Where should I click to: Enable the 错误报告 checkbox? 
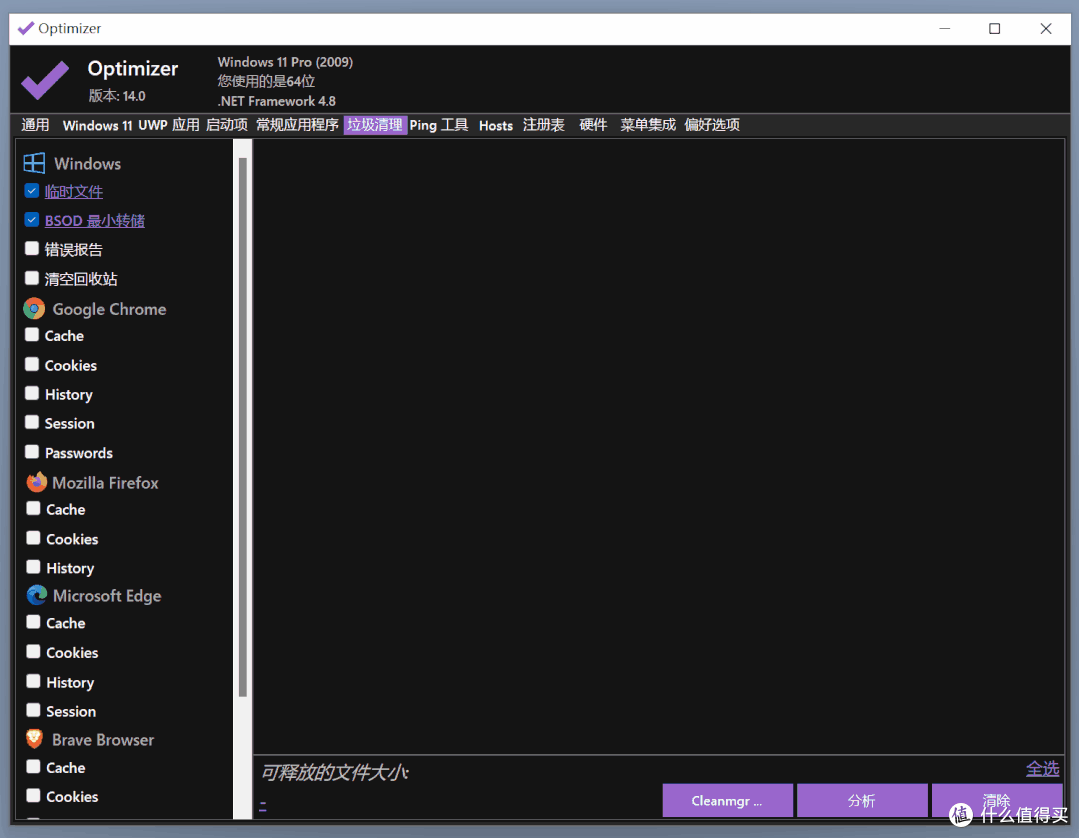[32, 248]
